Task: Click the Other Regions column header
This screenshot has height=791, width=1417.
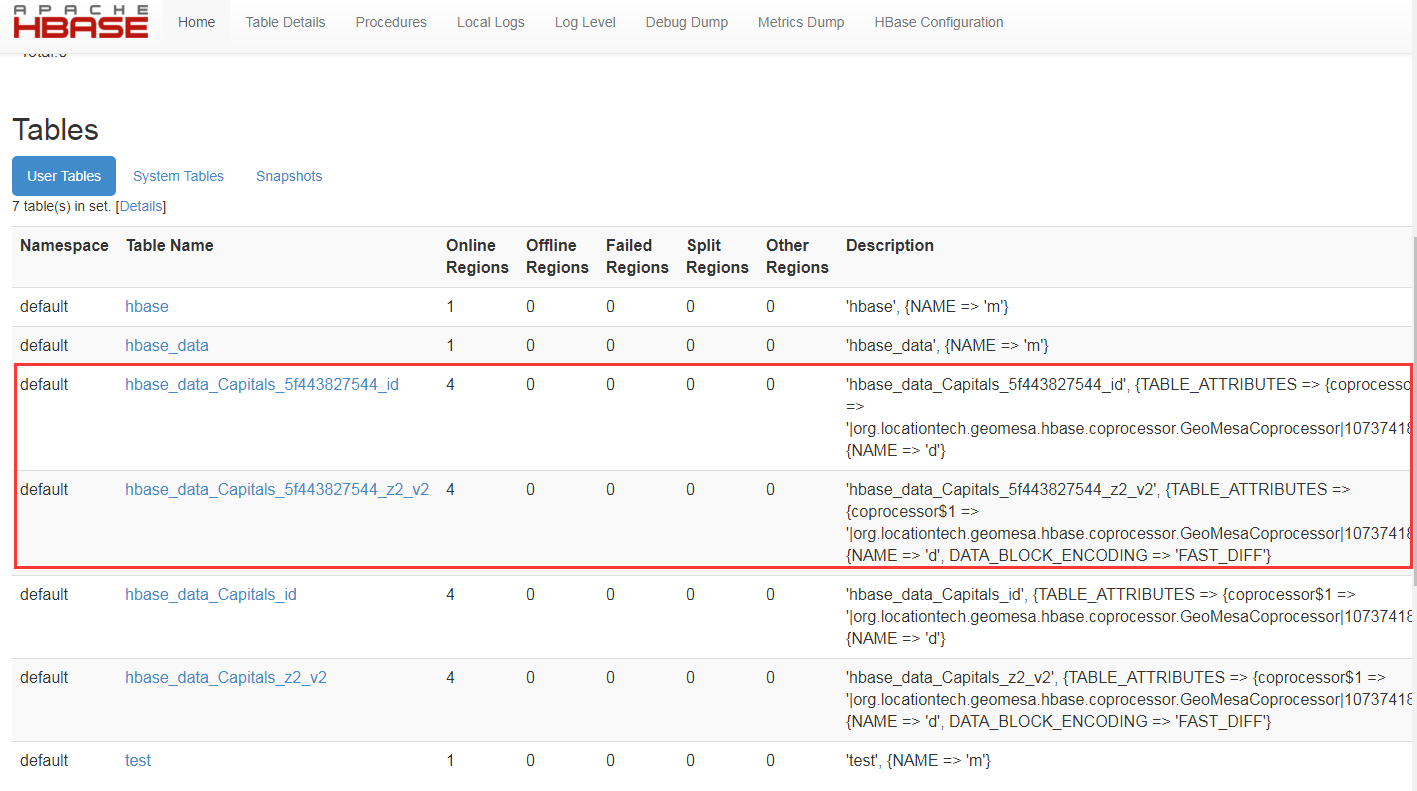Action: [x=797, y=256]
